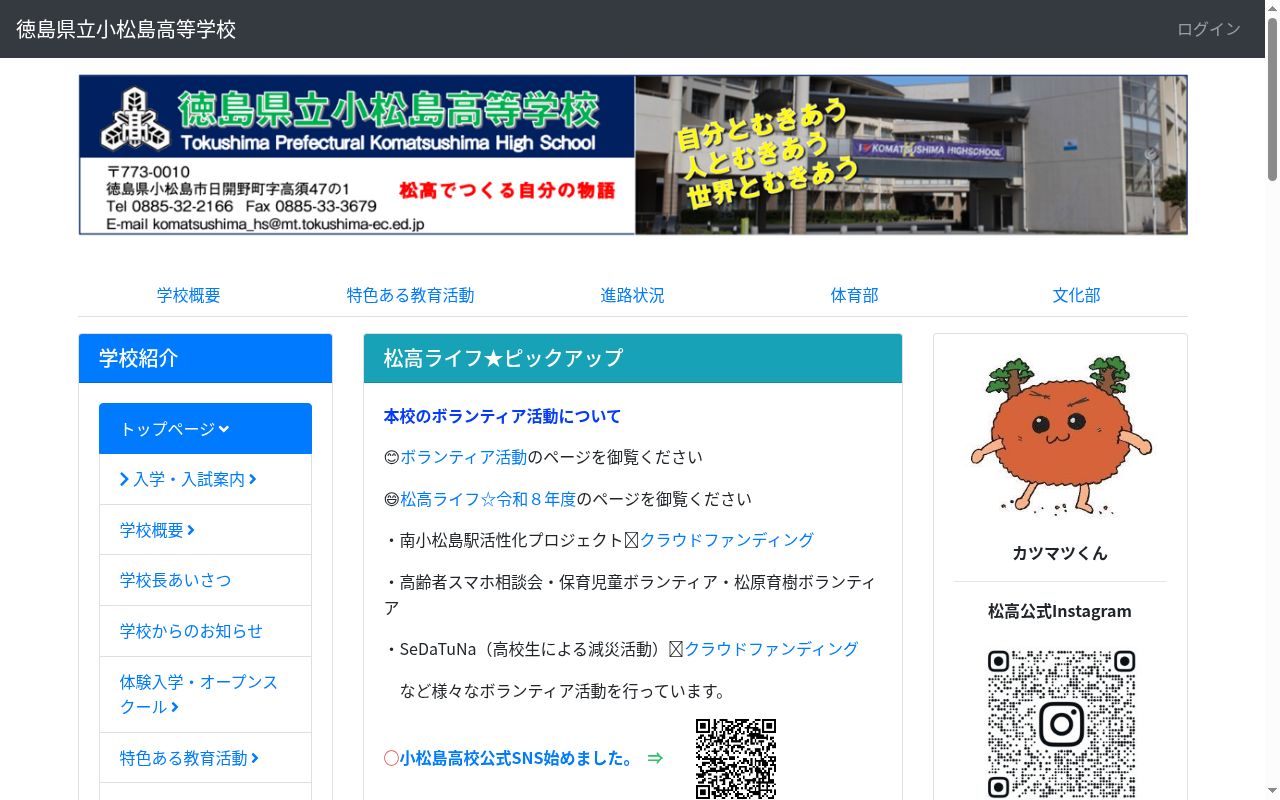Click the Katsumatsu-kun mascot image
Screen dimensions: 1280x800
(1060, 436)
